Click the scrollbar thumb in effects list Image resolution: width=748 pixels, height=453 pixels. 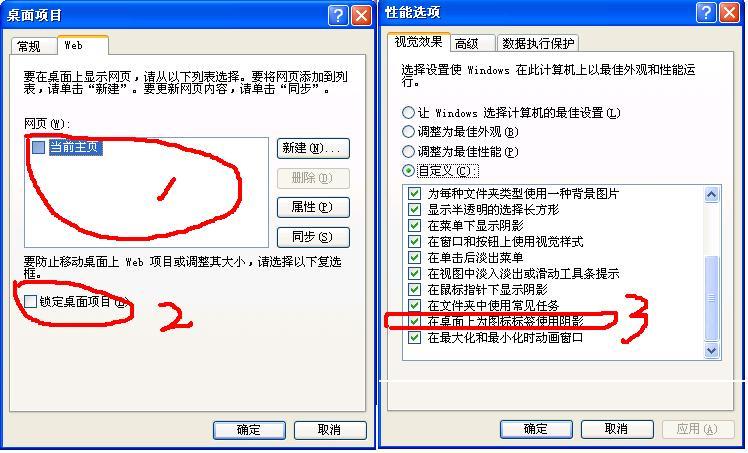(711, 298)
